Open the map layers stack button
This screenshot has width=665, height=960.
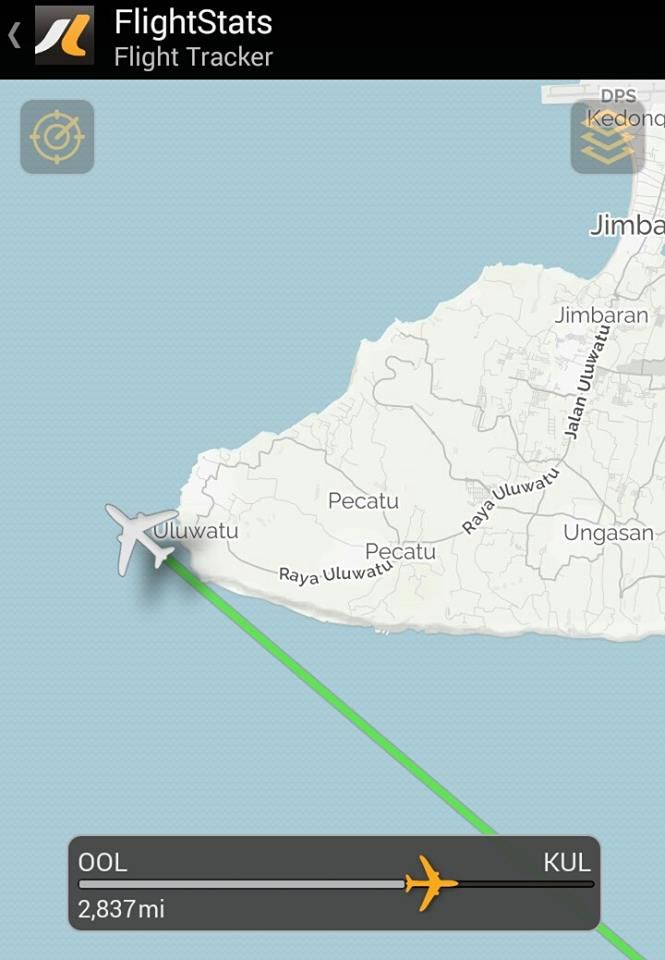click(x=607, y=137)
